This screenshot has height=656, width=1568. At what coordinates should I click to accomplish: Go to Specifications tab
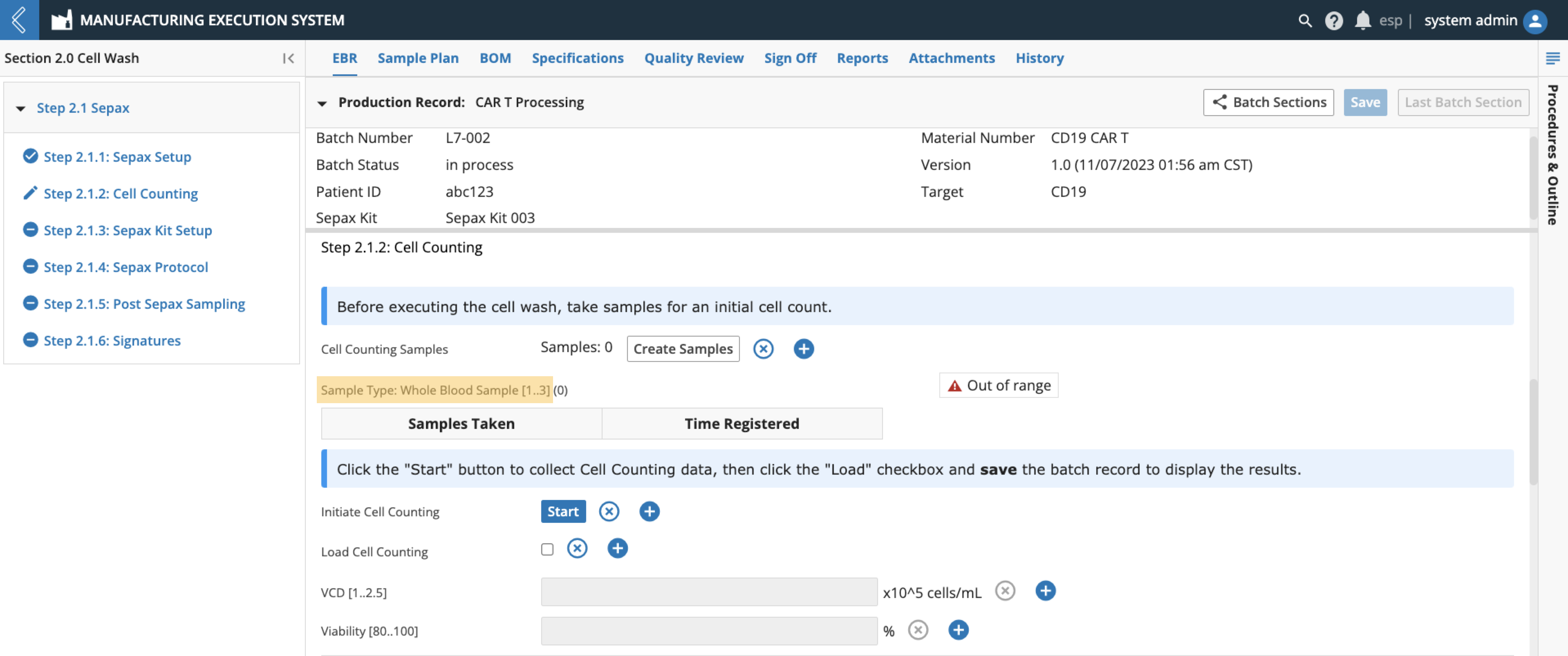click(578, 58)
